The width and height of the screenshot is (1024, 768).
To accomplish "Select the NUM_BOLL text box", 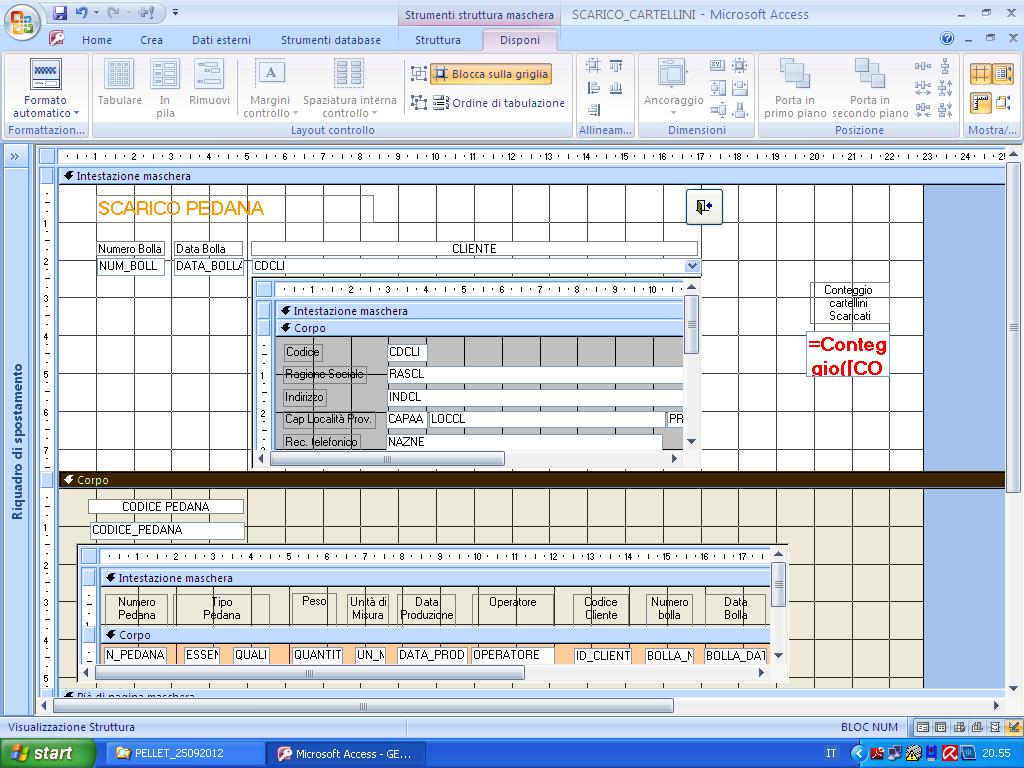I will [x=131, y=266].
